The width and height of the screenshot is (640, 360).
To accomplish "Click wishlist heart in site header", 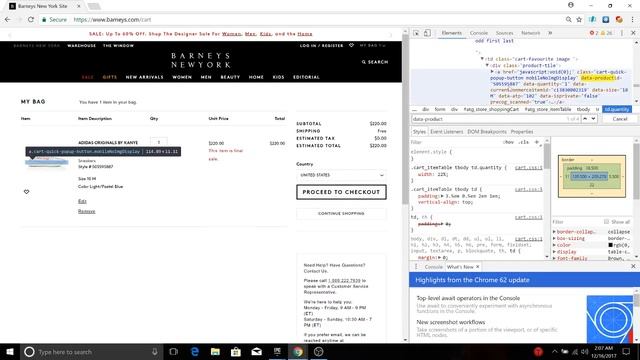I will click(351, 45).
